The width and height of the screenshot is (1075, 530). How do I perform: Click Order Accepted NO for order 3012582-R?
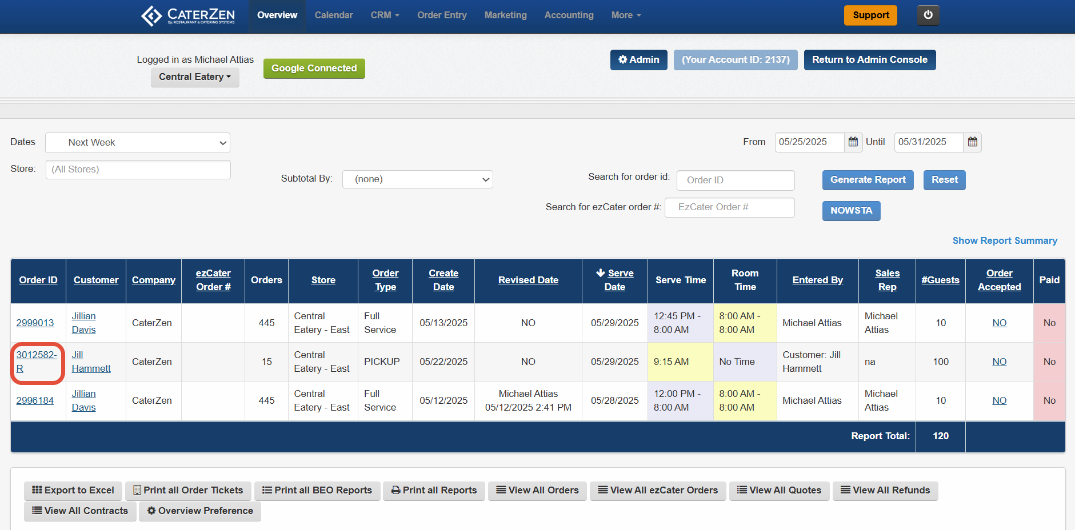point(999,361)
